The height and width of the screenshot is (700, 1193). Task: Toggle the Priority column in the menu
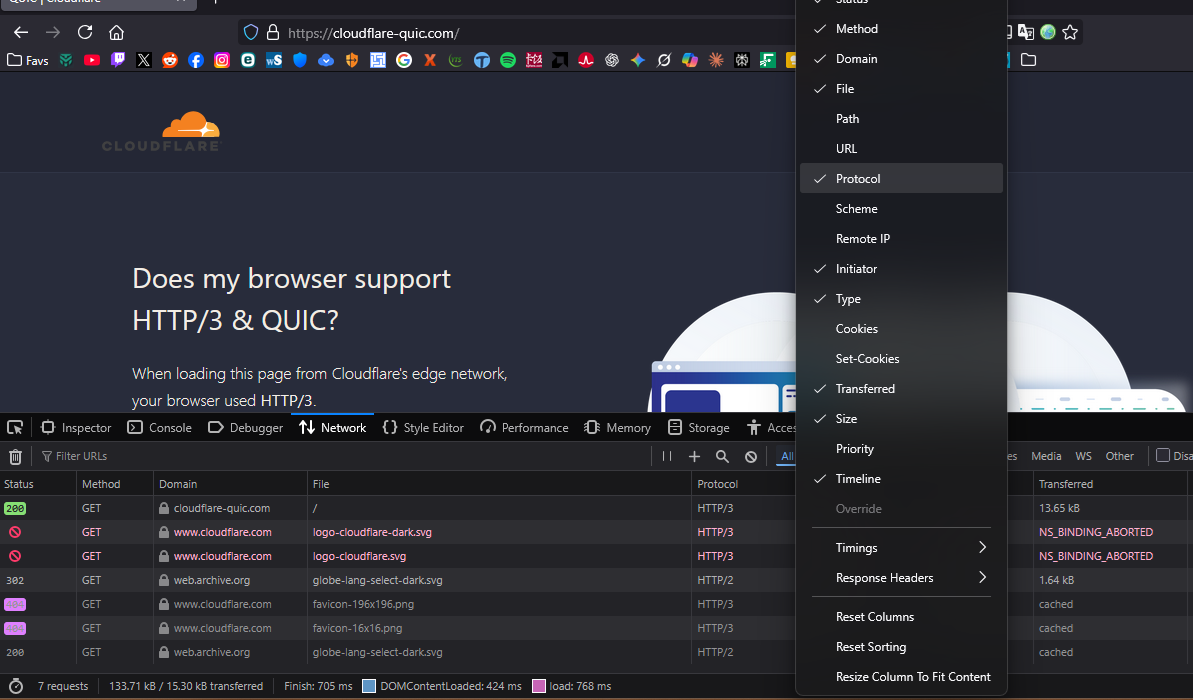point(902,449)
